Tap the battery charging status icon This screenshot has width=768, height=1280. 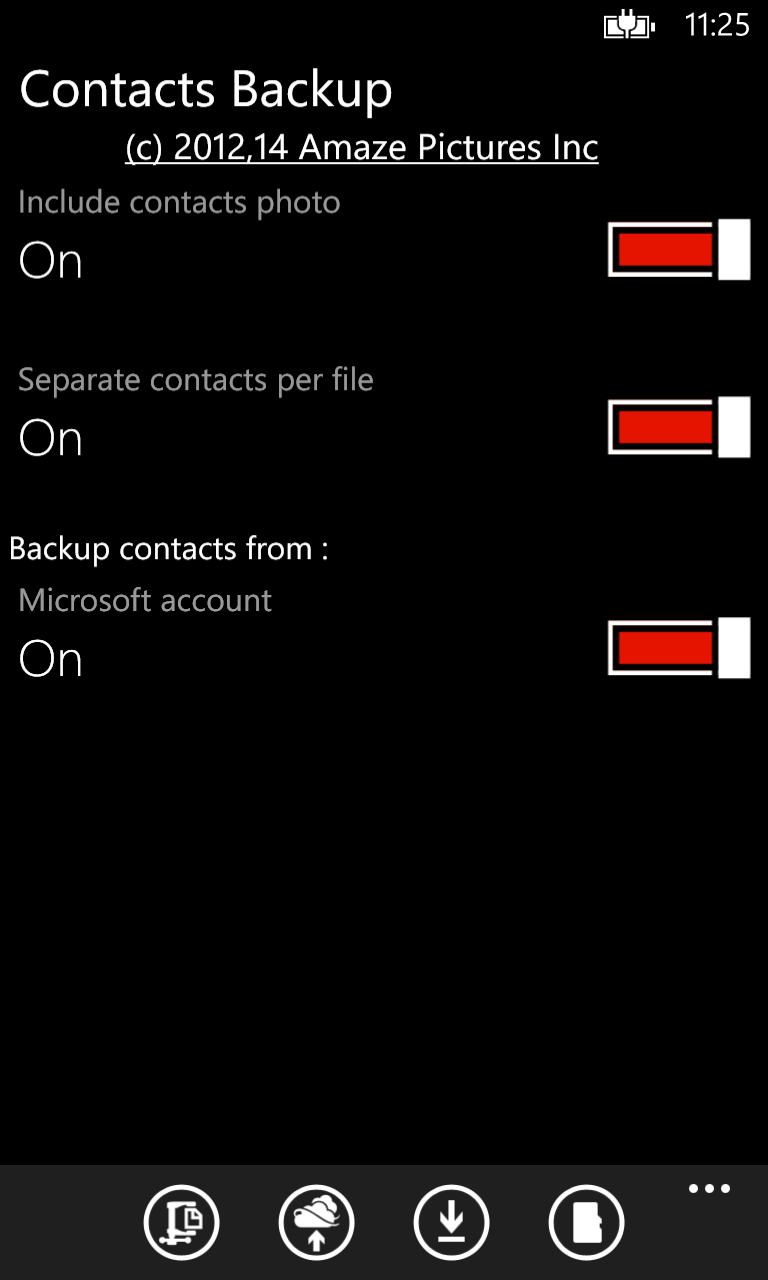tap(629, 25)
